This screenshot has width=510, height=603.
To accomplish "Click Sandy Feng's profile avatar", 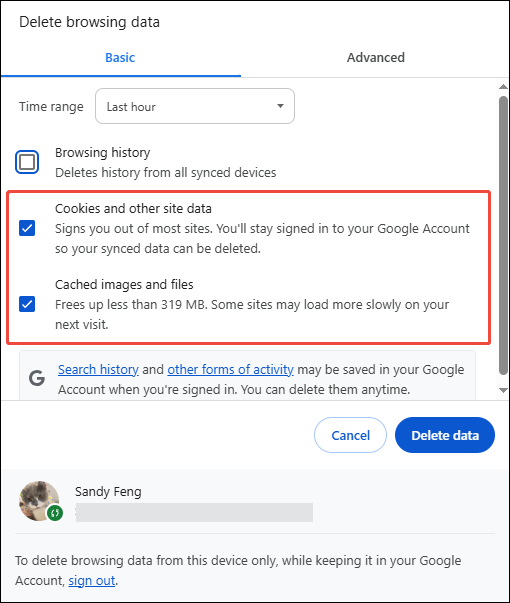I will click(39, 501).
